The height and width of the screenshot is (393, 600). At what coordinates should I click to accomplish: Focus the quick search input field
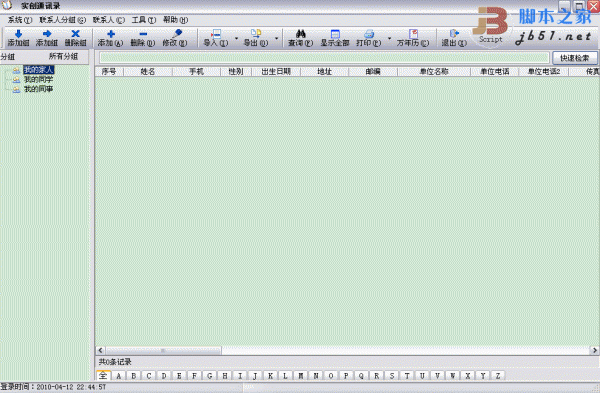pos(324,58)
